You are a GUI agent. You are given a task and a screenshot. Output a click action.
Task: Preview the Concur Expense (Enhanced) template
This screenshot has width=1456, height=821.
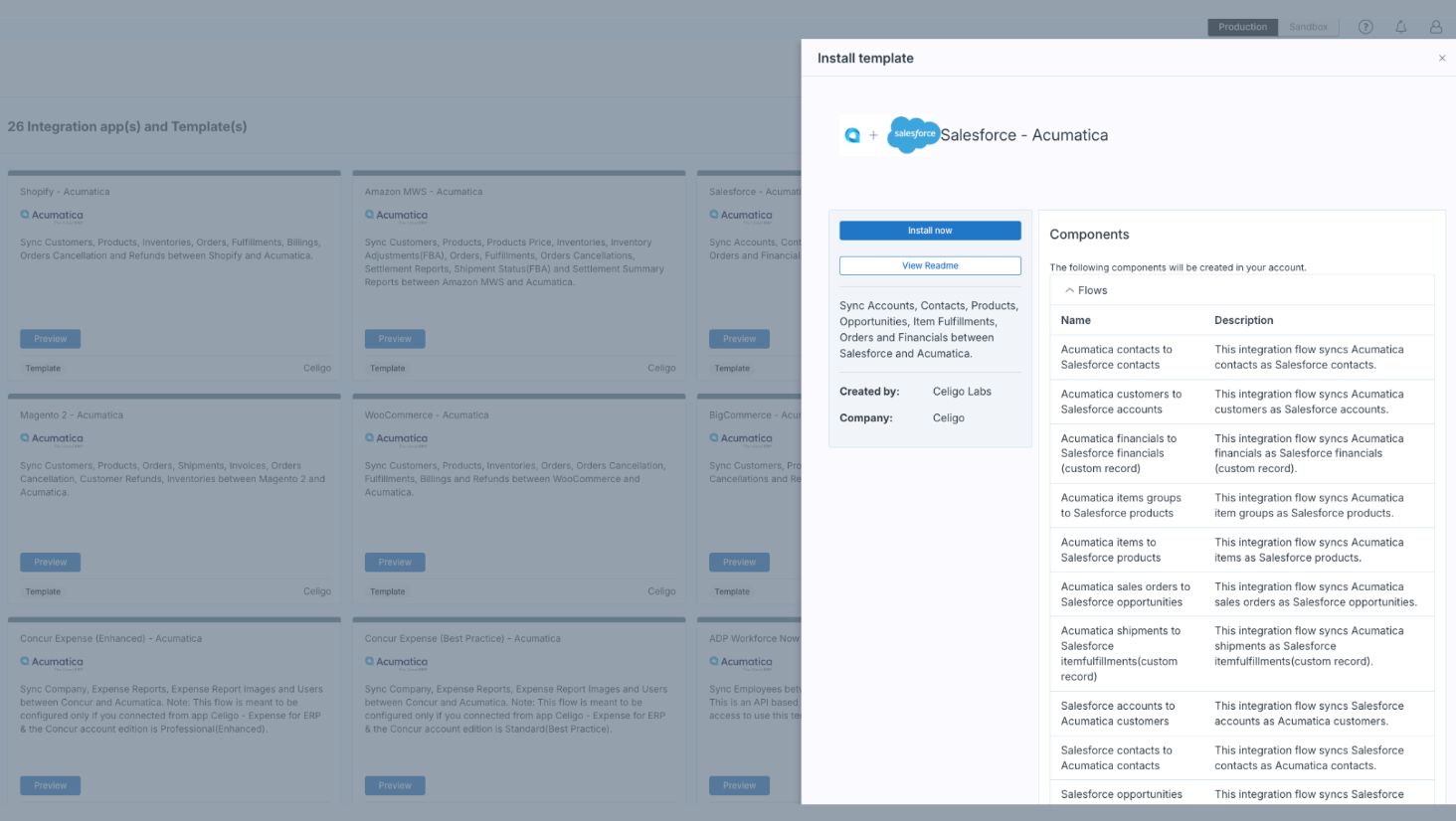pyautogui.click(x=51, y=785)
